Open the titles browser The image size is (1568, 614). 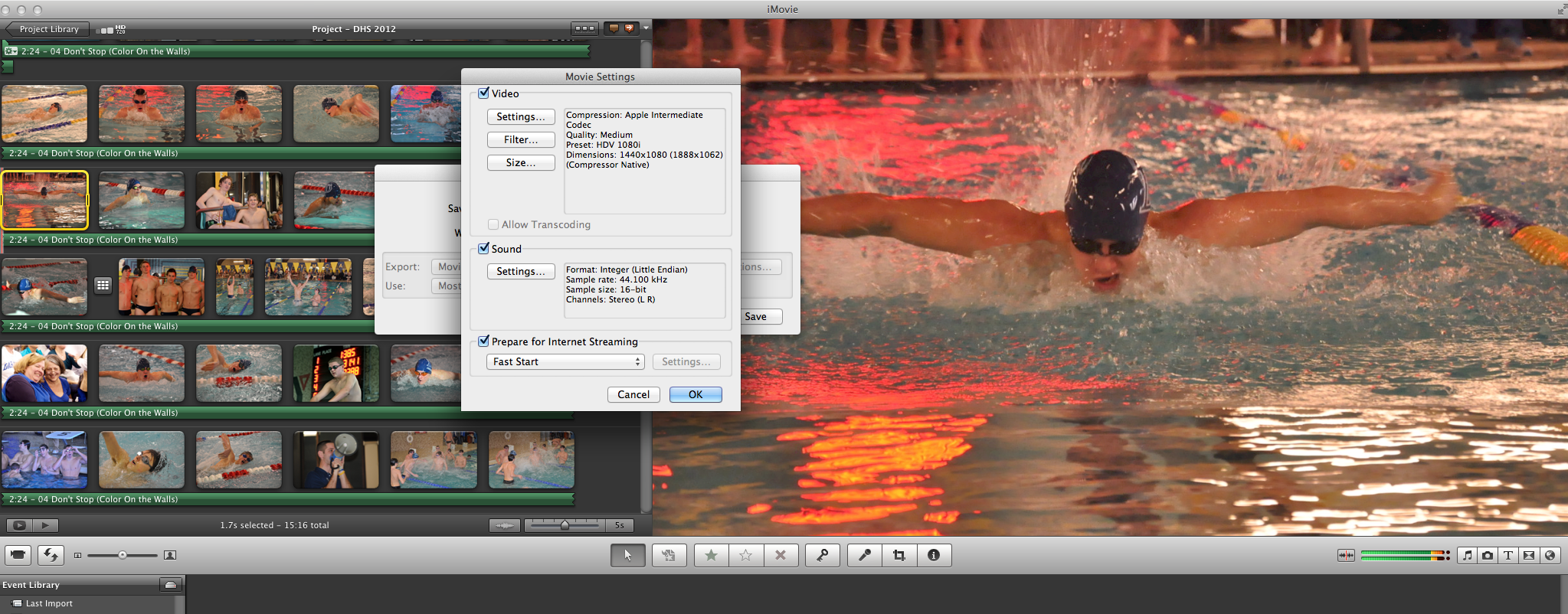pos(1508,555)
